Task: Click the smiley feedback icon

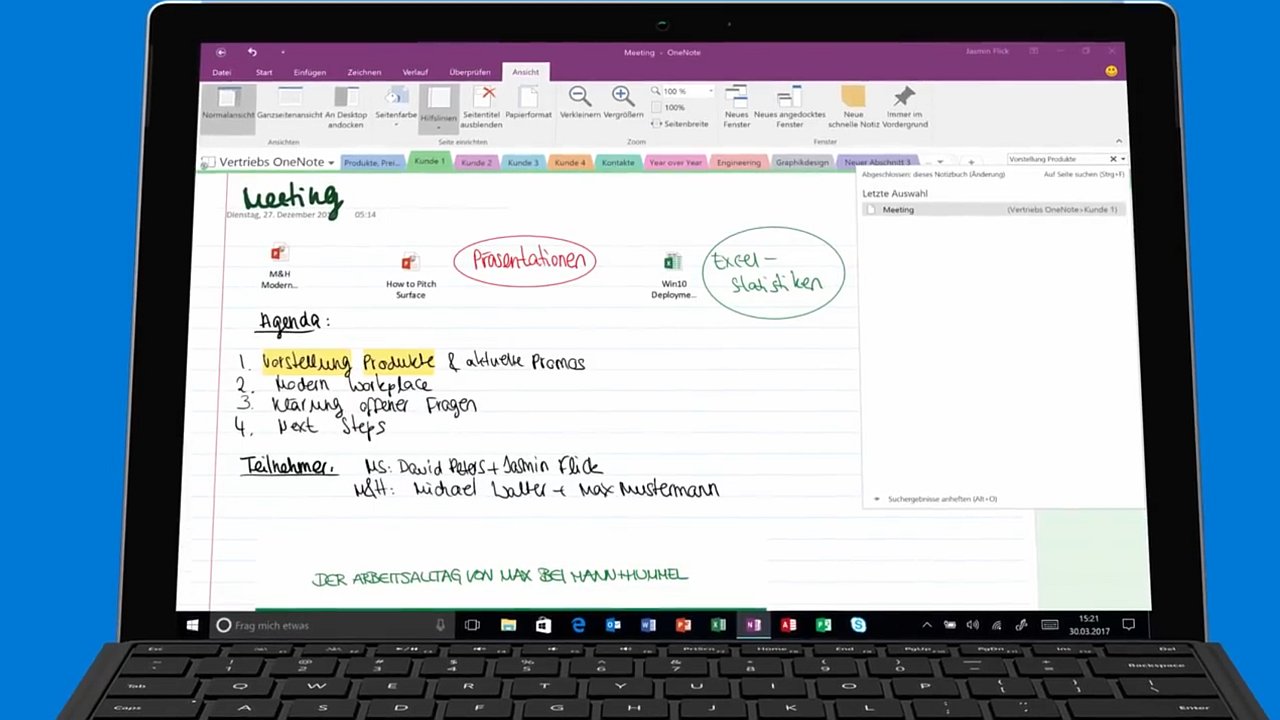Action: (x=1111, y=71)
